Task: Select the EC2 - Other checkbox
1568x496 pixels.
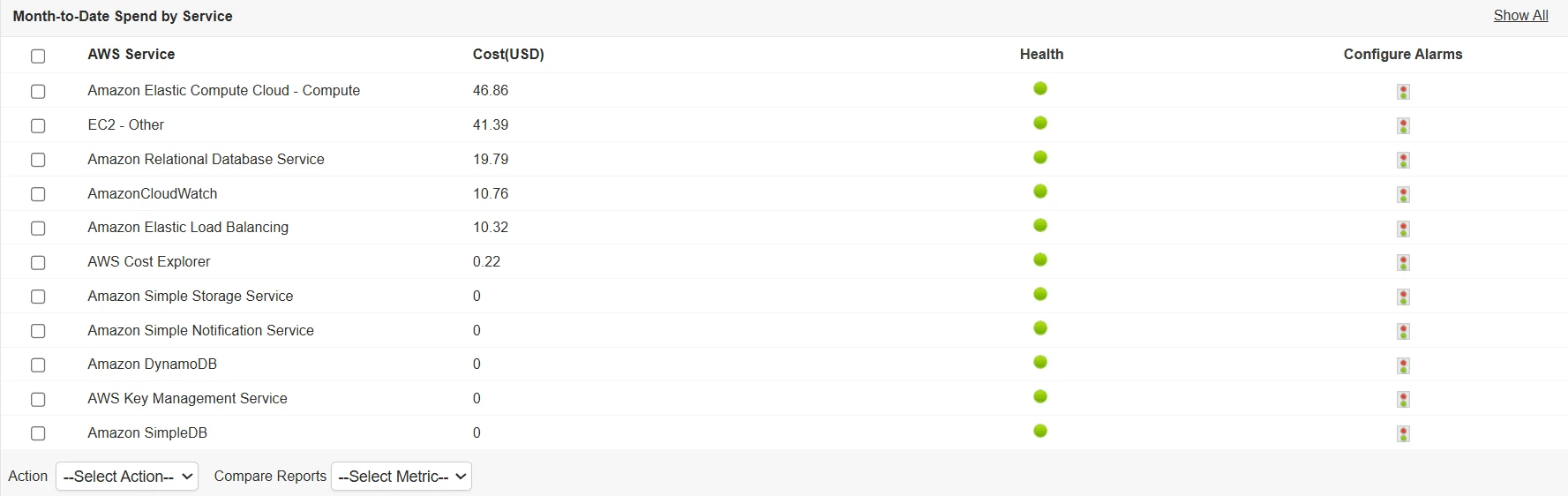Action: tap(38, 125)
